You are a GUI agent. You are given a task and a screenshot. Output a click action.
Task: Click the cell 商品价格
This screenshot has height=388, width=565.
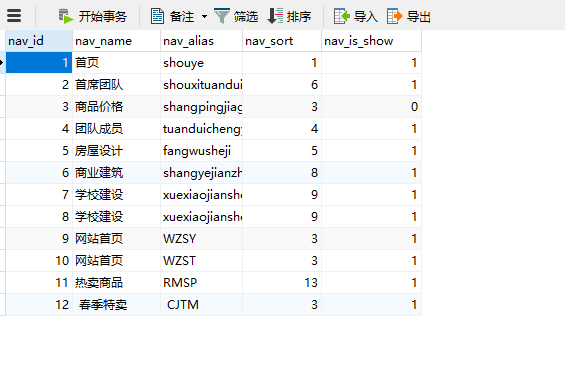click(x=116, y=107)
